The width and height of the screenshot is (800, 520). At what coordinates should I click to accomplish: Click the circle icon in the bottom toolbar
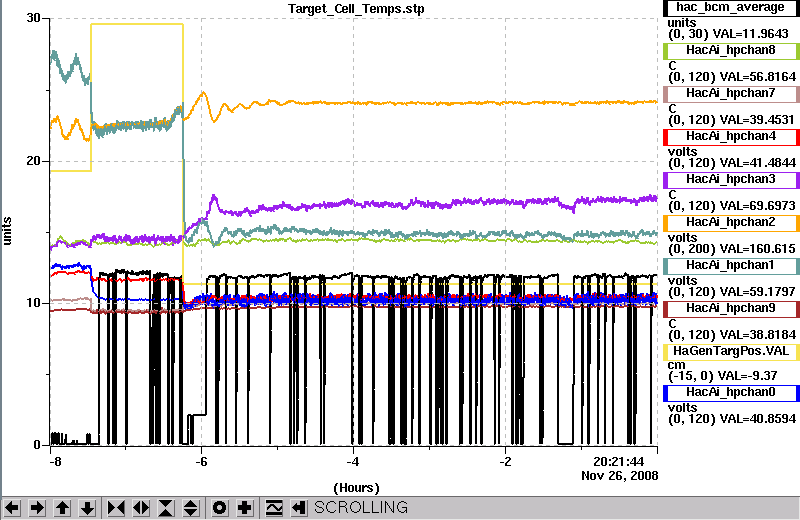click(220, 508)
